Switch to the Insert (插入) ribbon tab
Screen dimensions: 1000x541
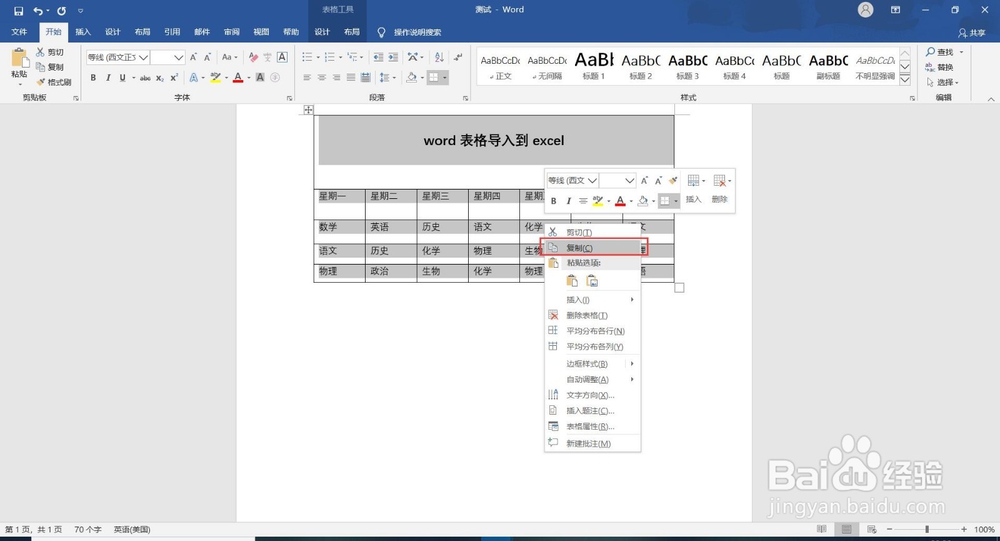click(83, 32)
